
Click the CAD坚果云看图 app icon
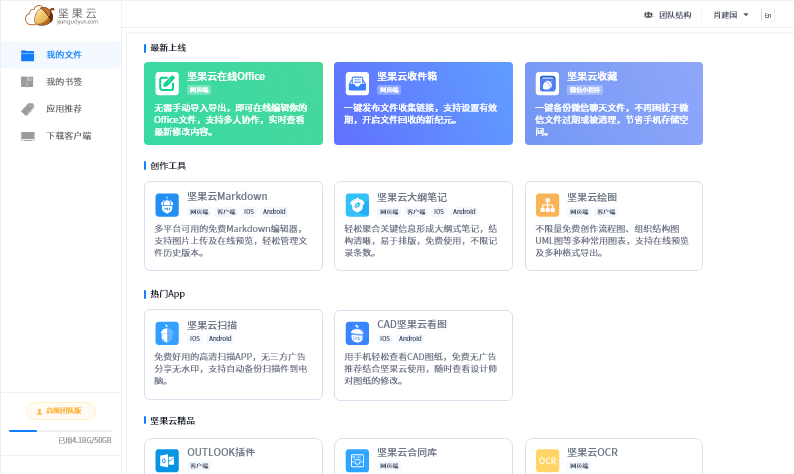coord(357,333)
